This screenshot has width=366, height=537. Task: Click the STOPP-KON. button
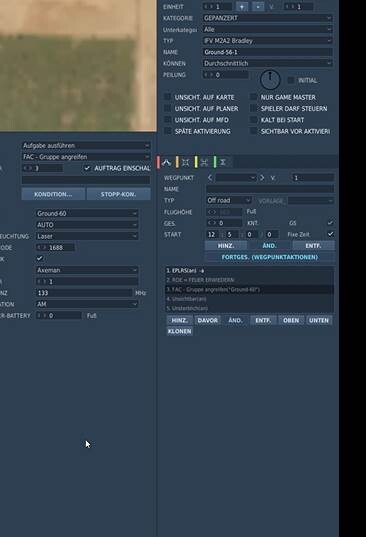[x=118, y=194]
